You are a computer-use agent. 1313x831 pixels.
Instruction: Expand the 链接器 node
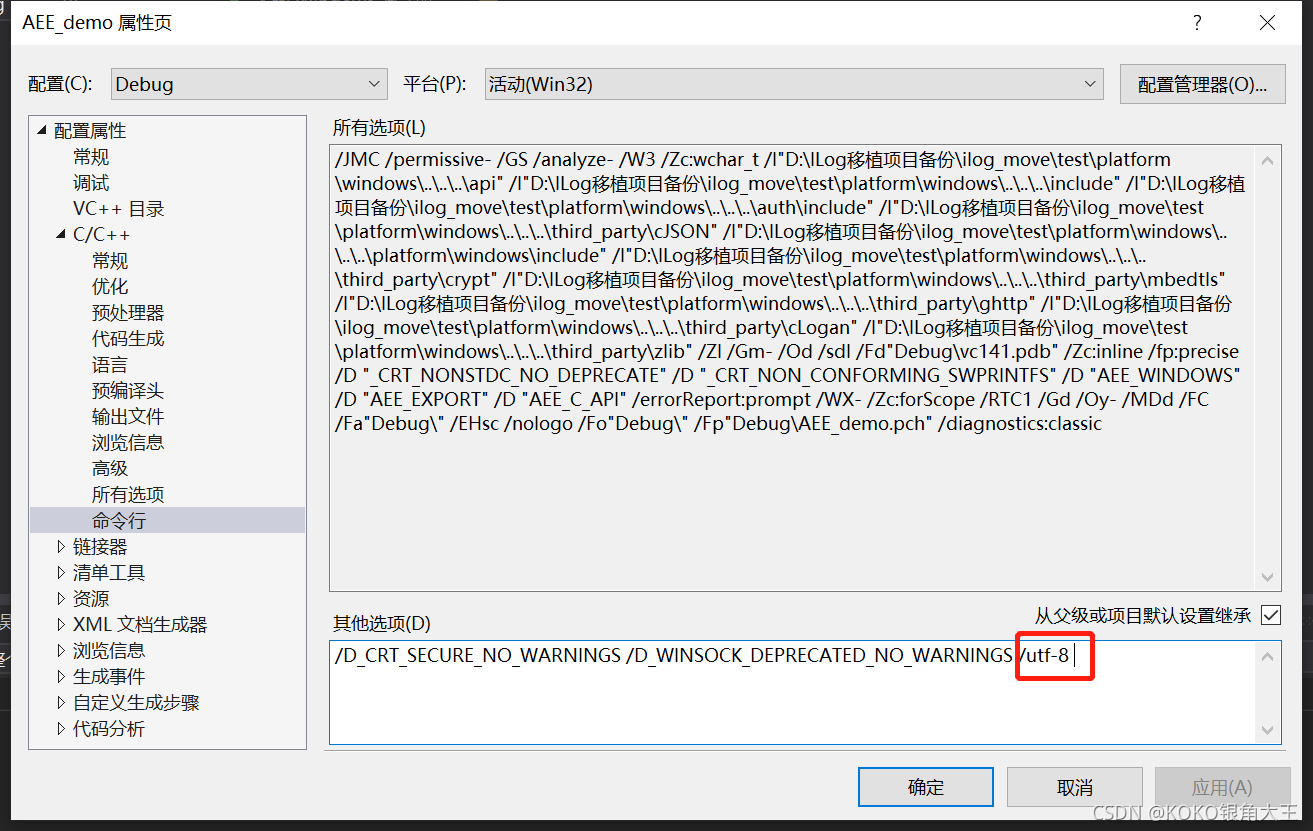click(x=61, y=547)
